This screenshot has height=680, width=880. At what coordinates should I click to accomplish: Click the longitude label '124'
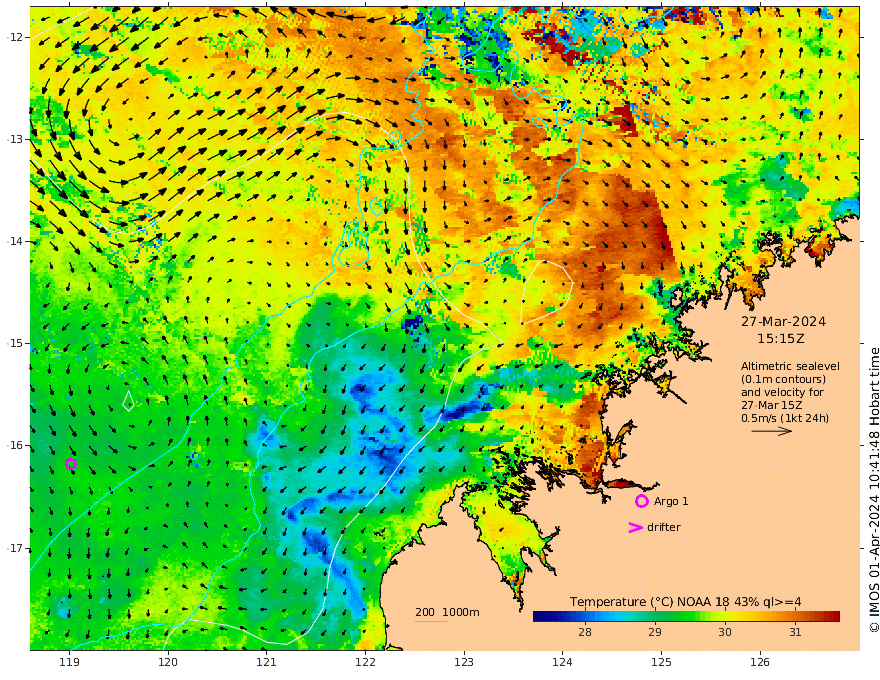[x=563, y=663]
